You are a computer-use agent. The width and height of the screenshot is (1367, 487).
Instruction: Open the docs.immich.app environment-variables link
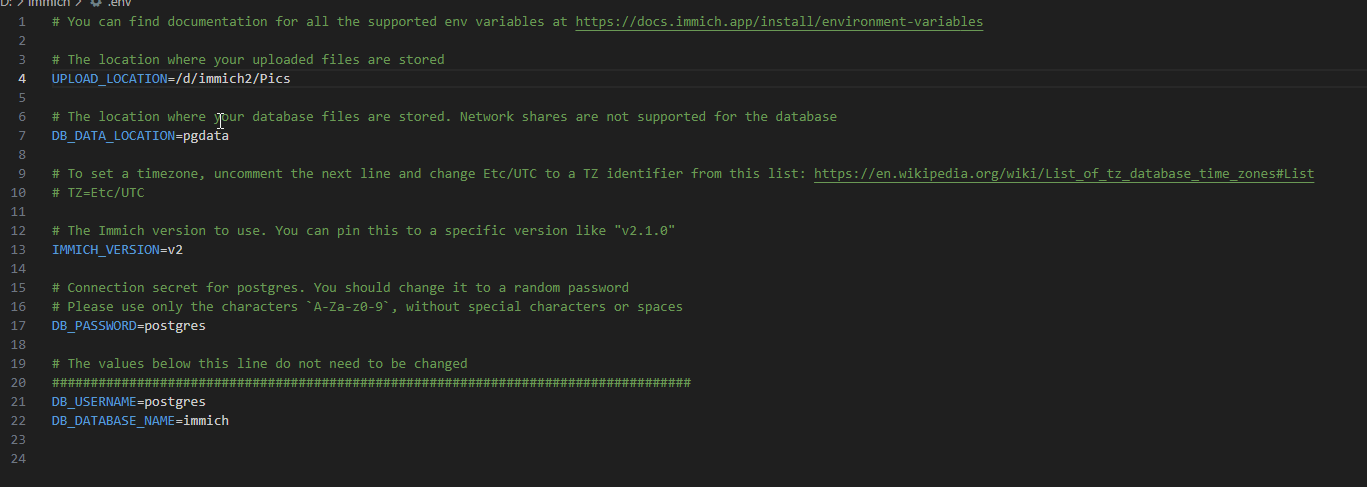(x=779, y=21)
